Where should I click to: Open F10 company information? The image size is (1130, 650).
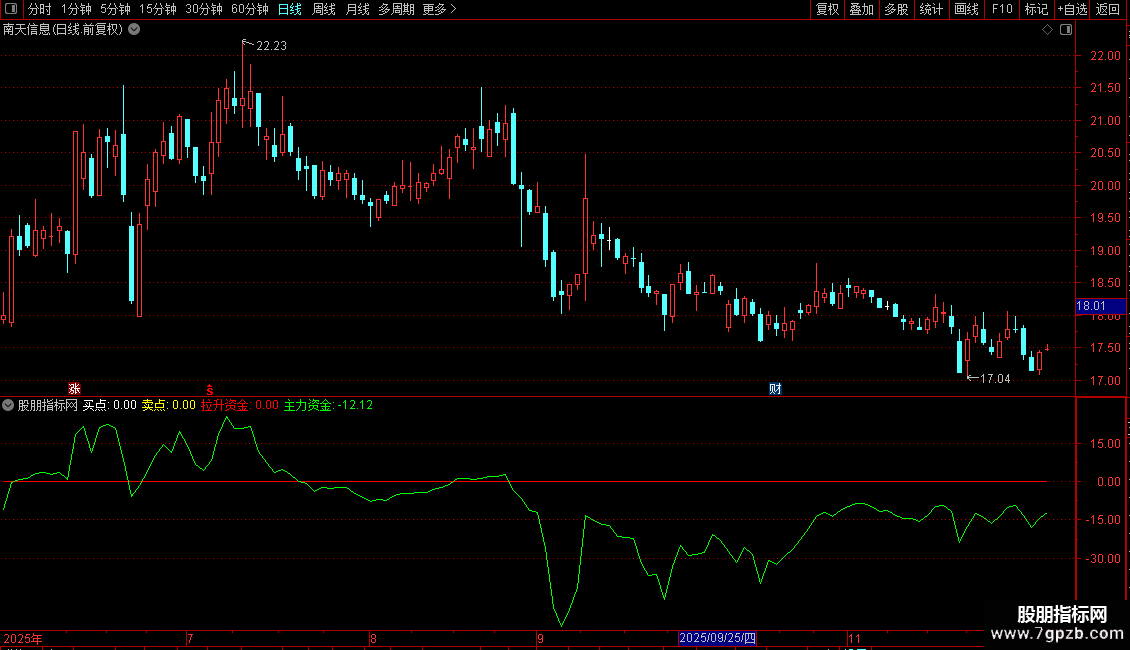click(x=1002, y=9)
